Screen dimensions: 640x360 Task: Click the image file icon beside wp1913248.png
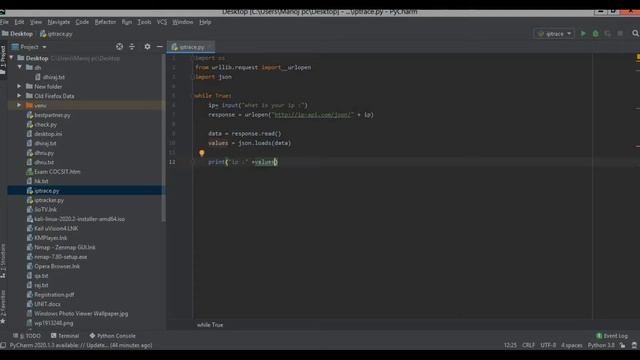click(x=29, y=323)
